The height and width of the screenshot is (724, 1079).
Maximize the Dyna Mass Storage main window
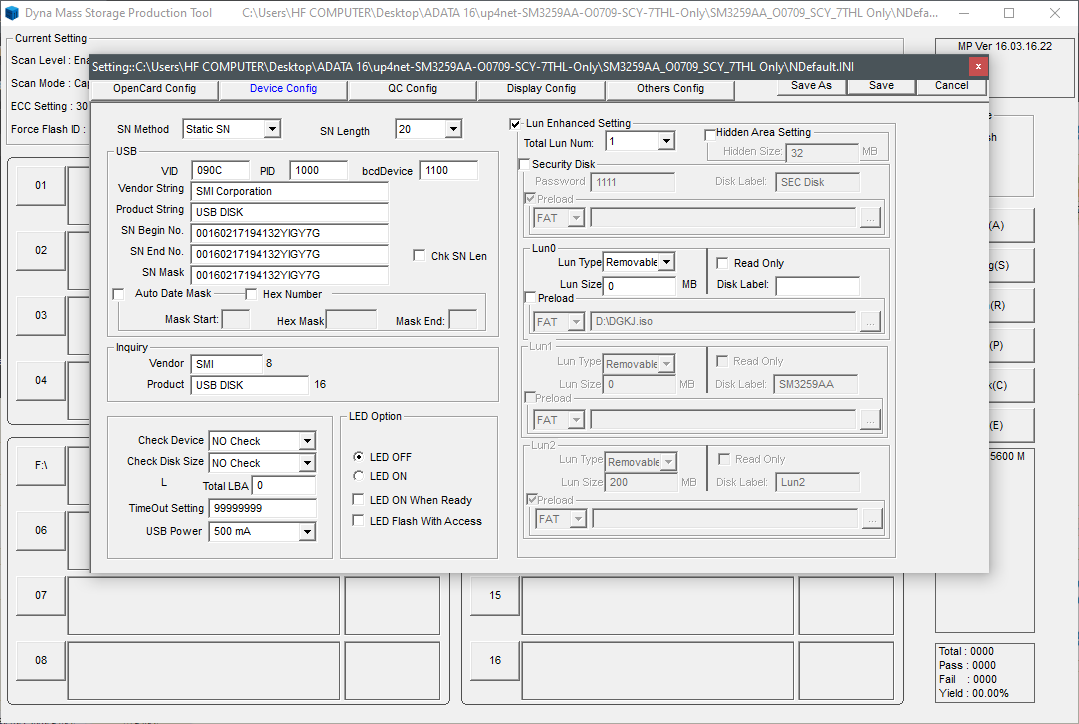(x=1009, y=13)
